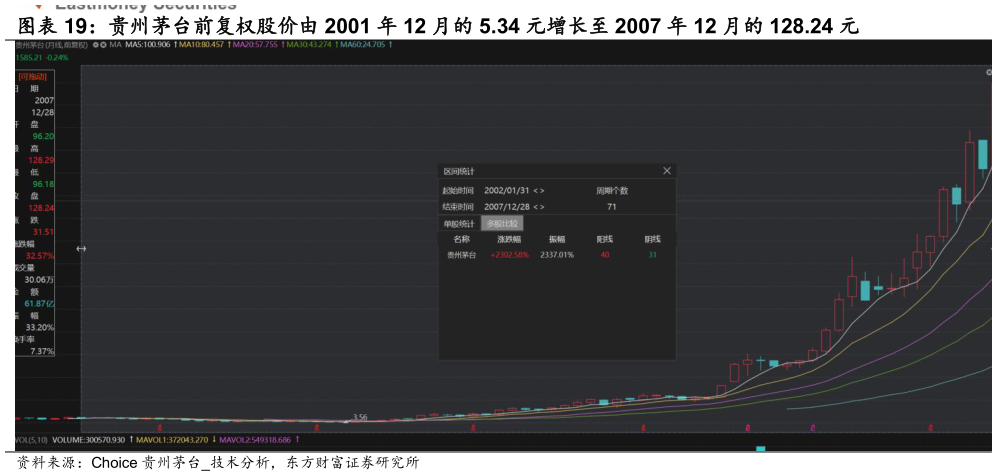Select the 多股比较 tab
This screenshot has height=476, width=997.
pos(502,224)
